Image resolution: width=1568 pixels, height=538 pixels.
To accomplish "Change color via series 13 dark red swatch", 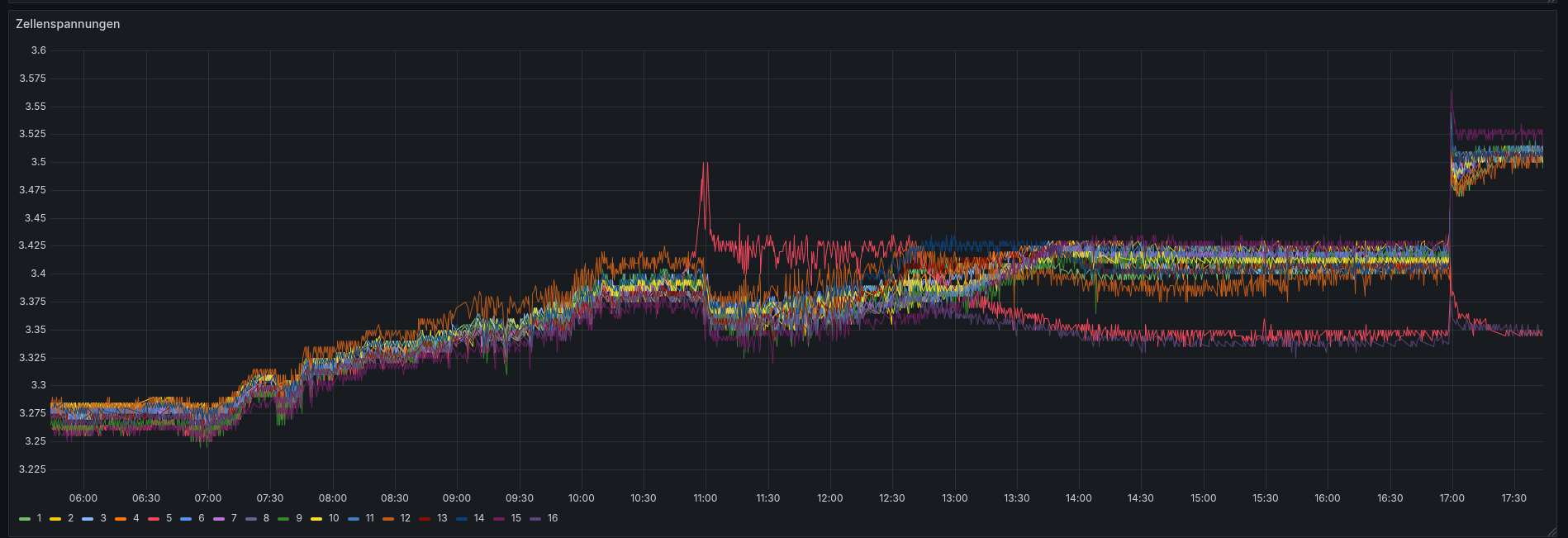I will [x=425, y=519].
